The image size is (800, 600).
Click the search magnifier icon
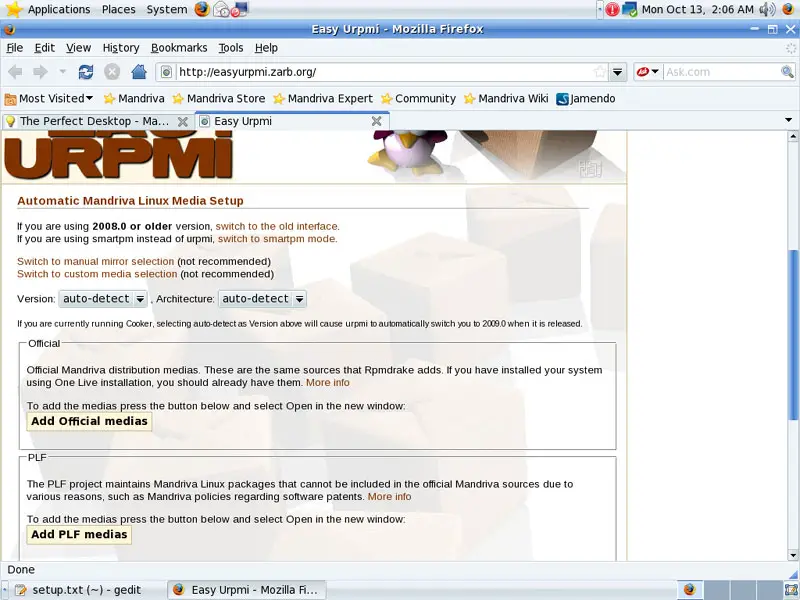pos(787,72)
